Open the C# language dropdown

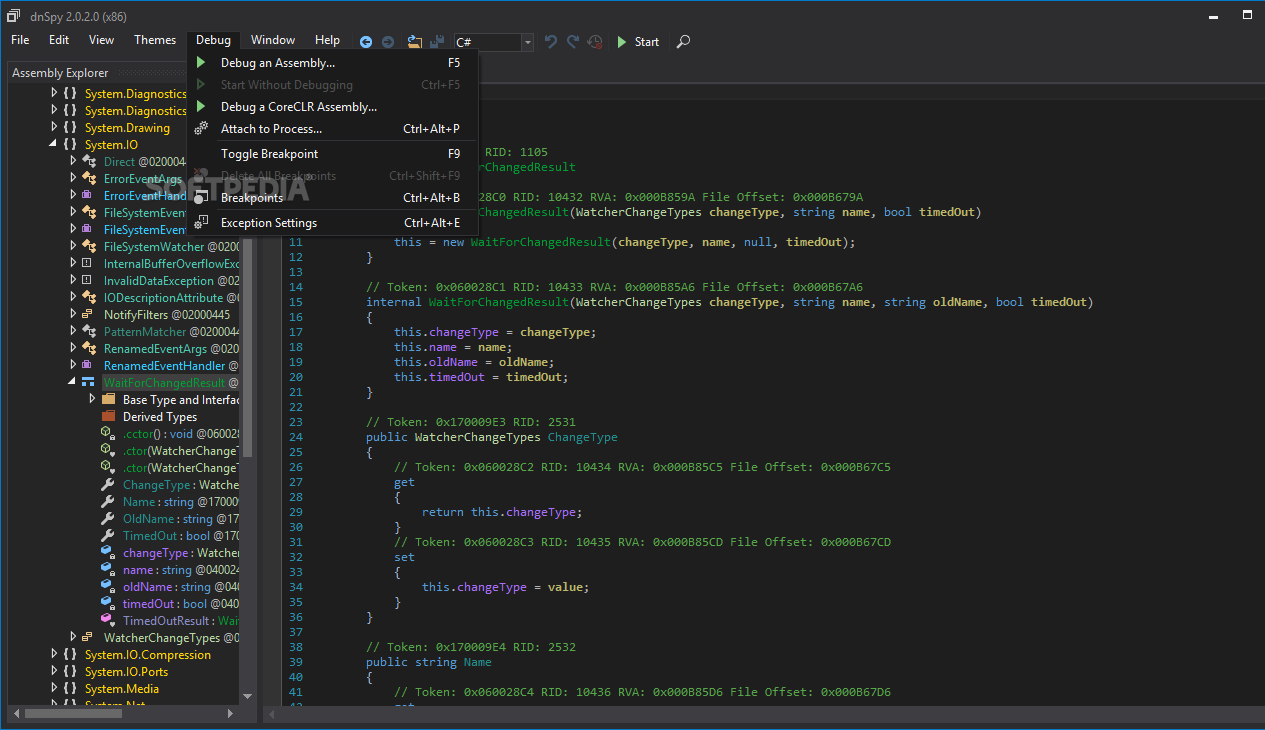(x=527, y=42)
